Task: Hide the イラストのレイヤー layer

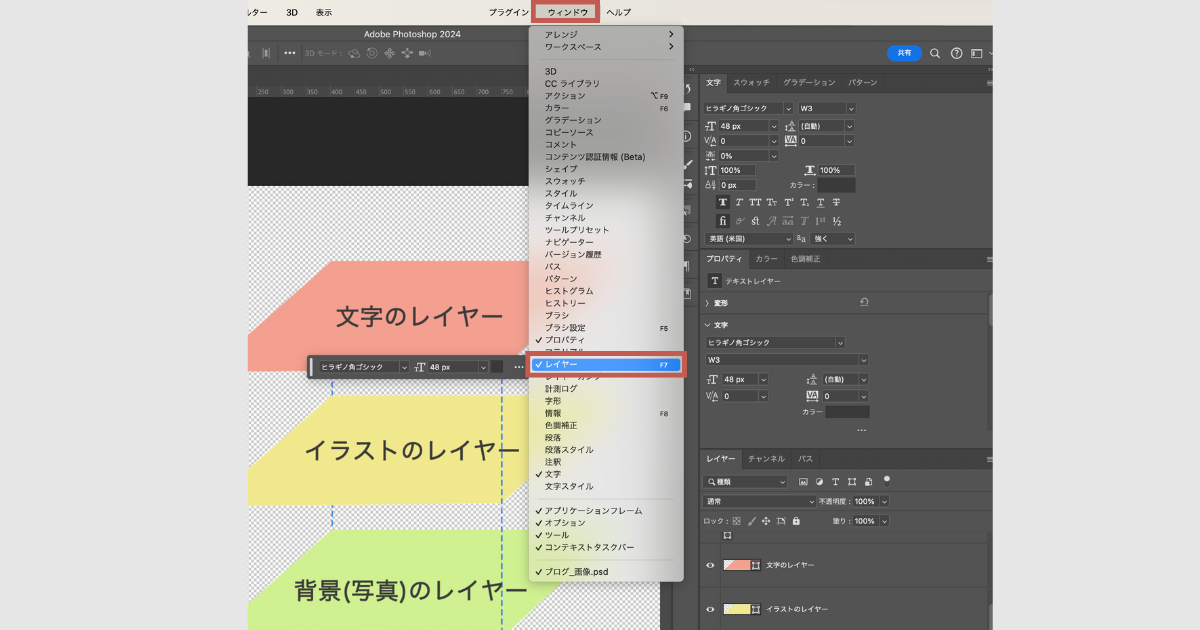Action: 709,608
